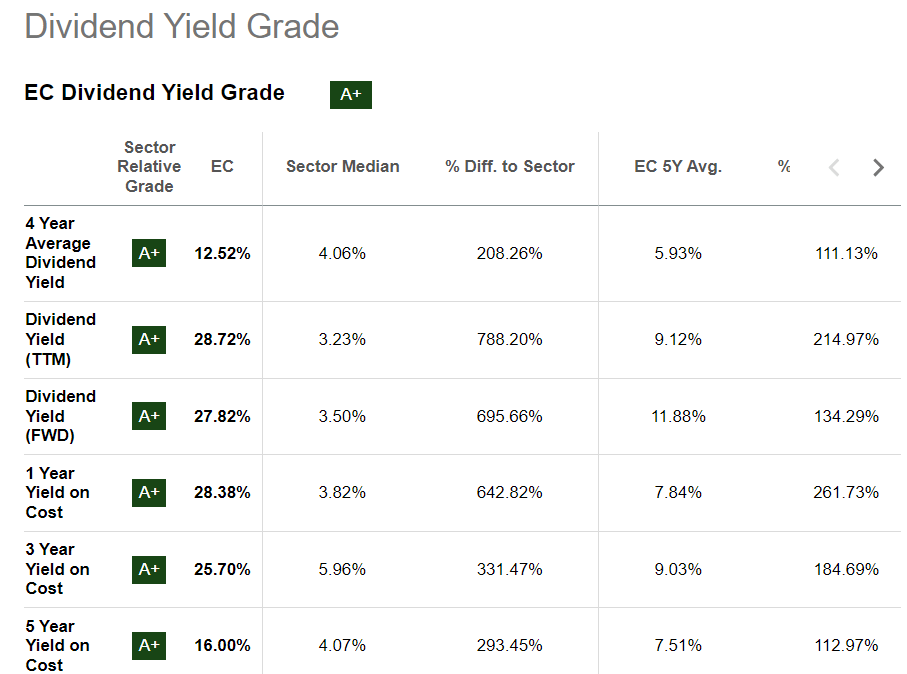Click the A+ badge for 5 Year Yield on Cost
Screen dimensions: 907x674
[x=148, y=645]
